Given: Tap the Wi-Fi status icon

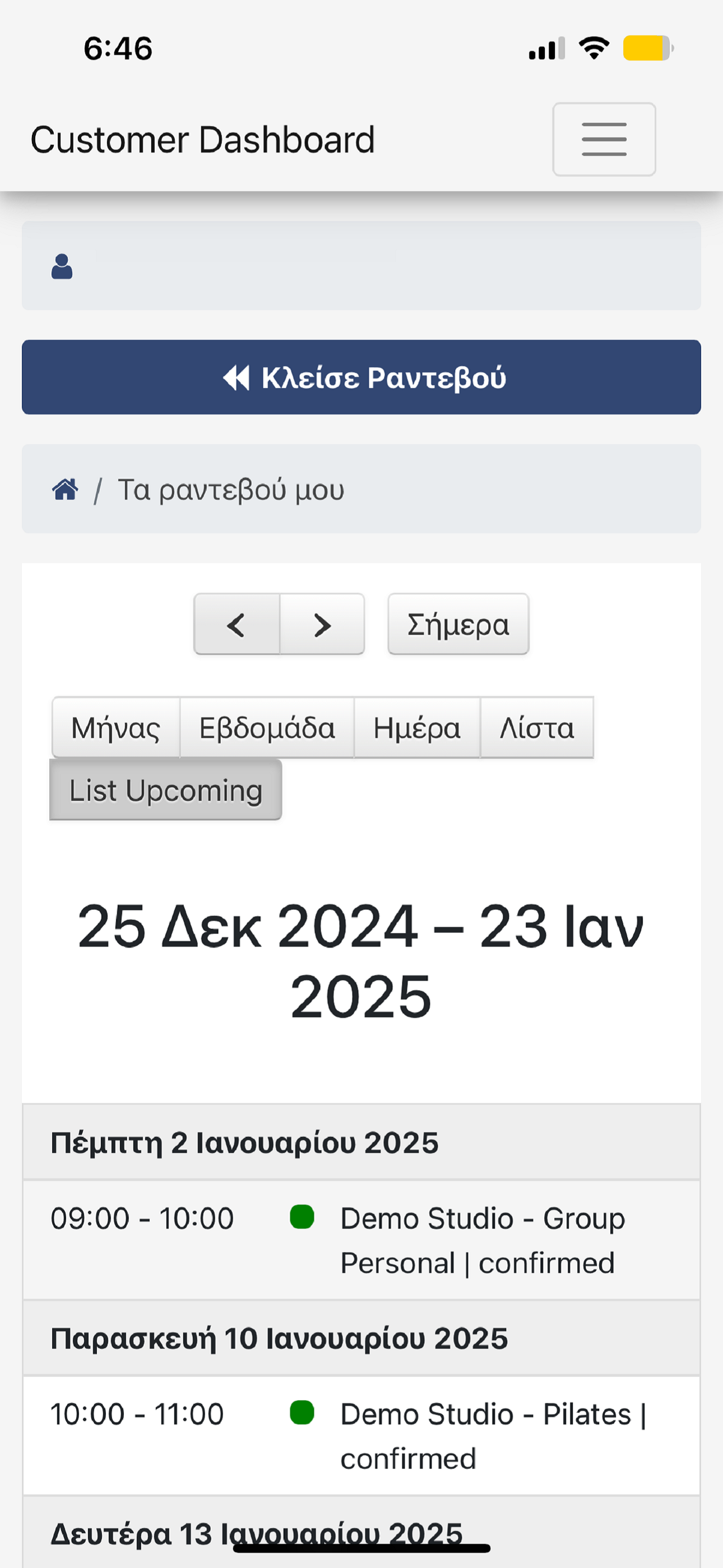Looking at the screenshot, I should [594, 48].
